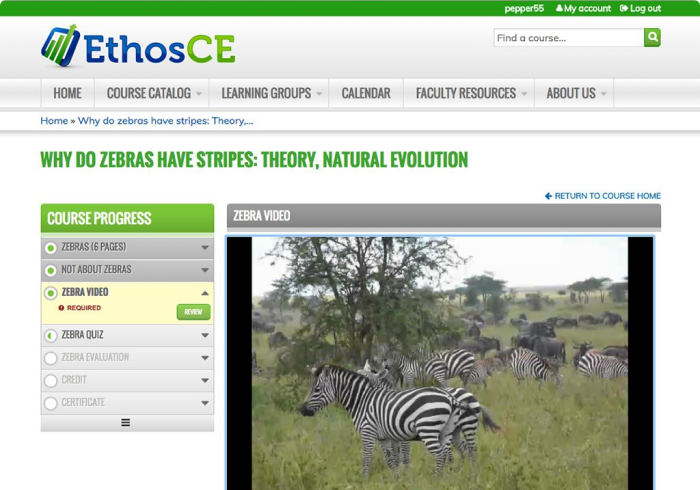
Task: Expand the Certificate section arrow
Action: pos(205,403)
